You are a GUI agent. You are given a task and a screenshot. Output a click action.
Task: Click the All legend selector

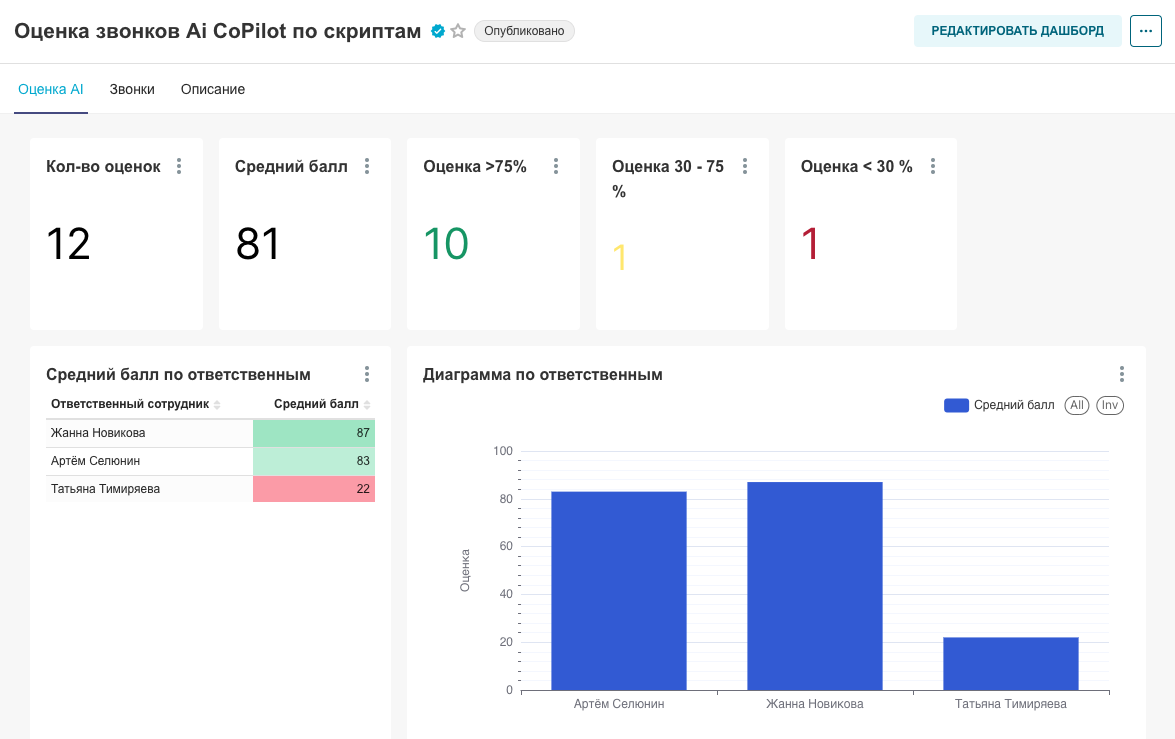pyautogui.click(x=1076, y=405)
